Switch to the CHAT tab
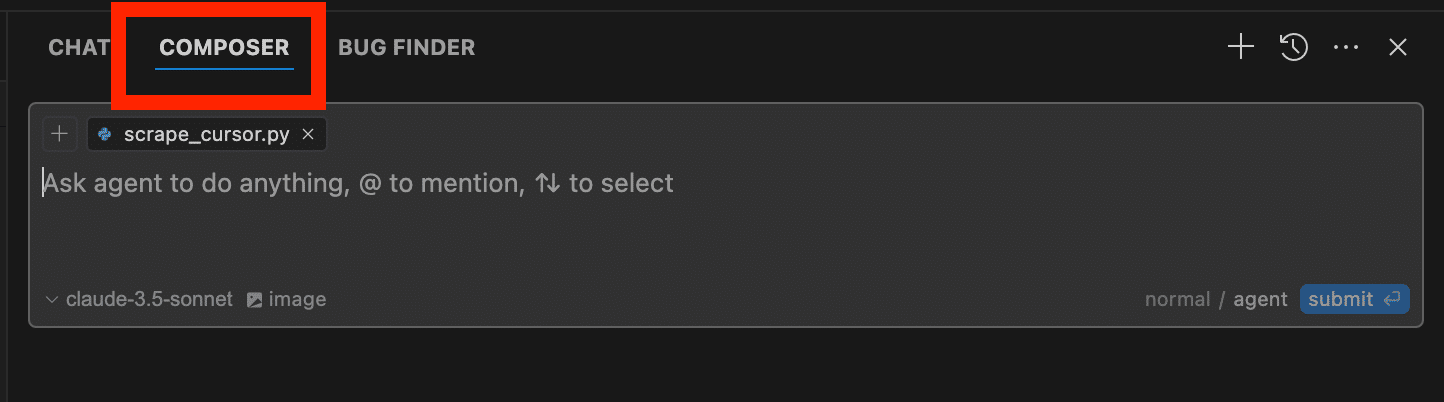 click(78, 47)
